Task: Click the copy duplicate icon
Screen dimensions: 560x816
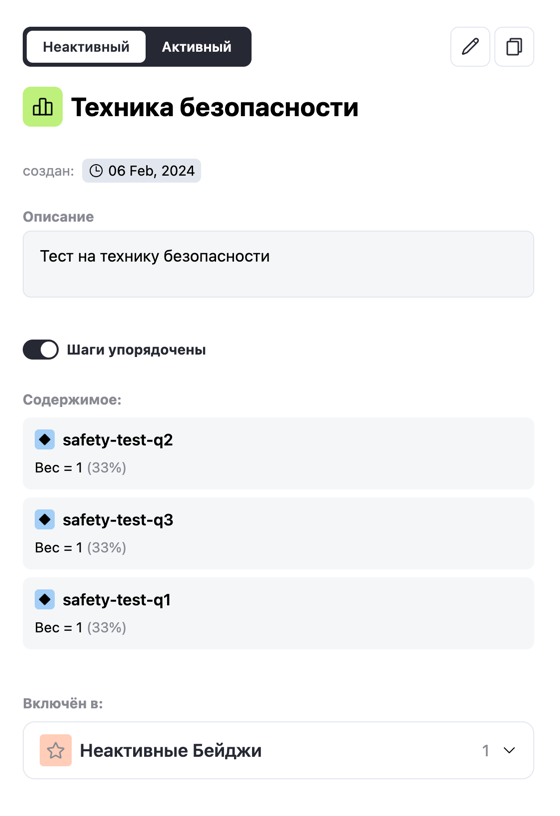Action: point(514,47)
